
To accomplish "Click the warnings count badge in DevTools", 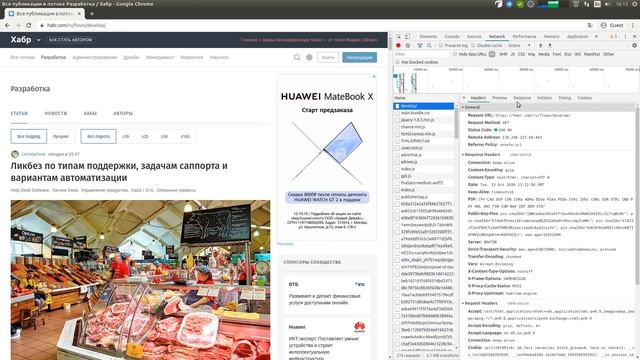I will (x=613, y=36).
